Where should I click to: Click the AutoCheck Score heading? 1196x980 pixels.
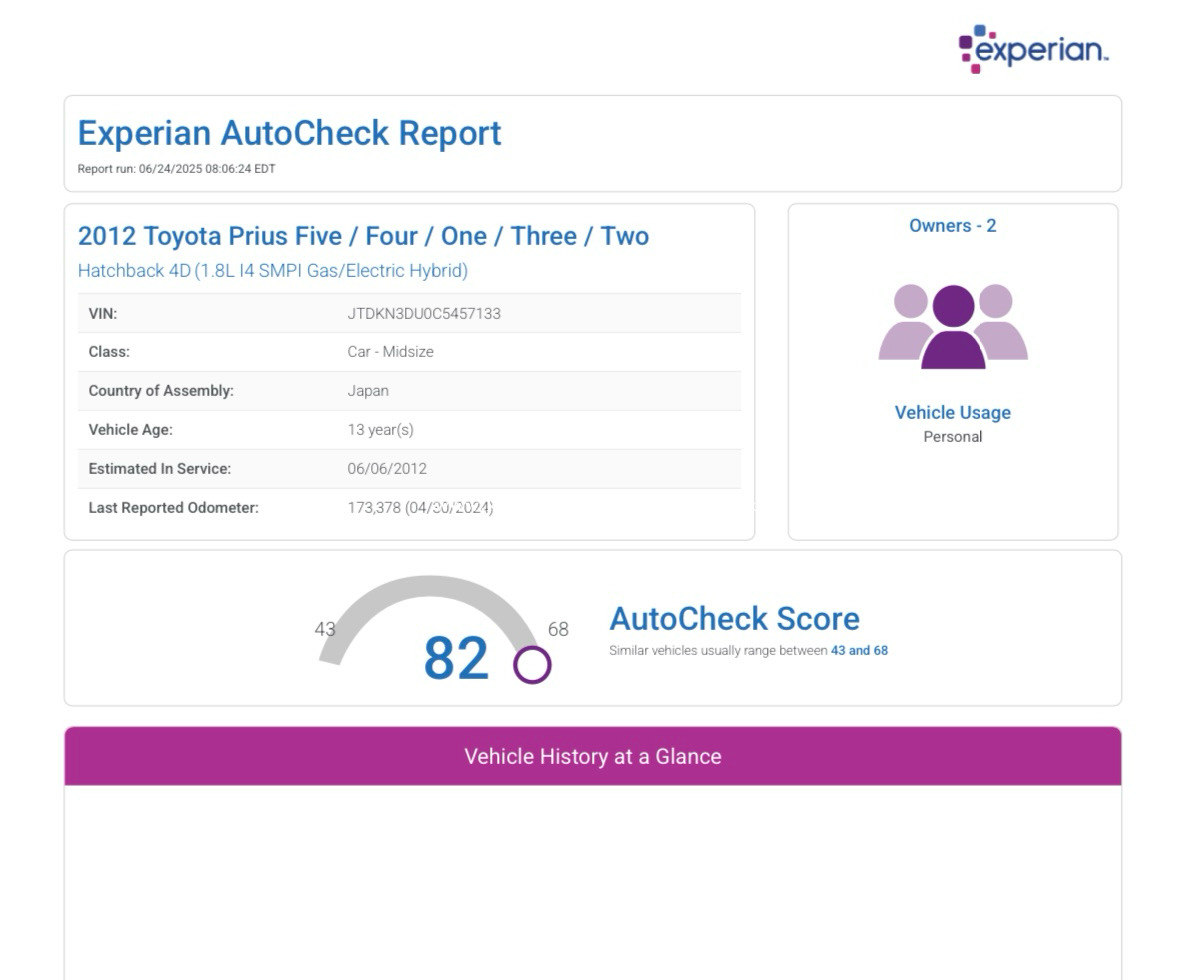(x=734, y=619)
